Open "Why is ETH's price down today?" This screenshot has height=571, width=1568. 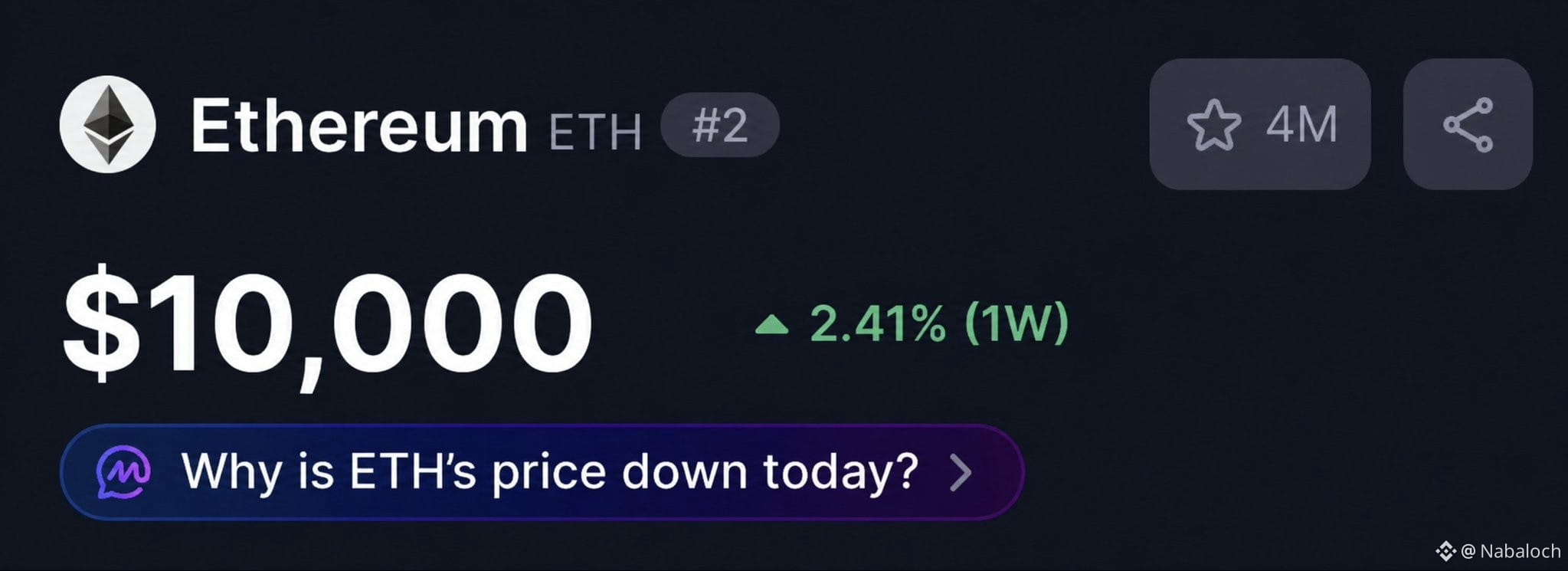(542, 472)
